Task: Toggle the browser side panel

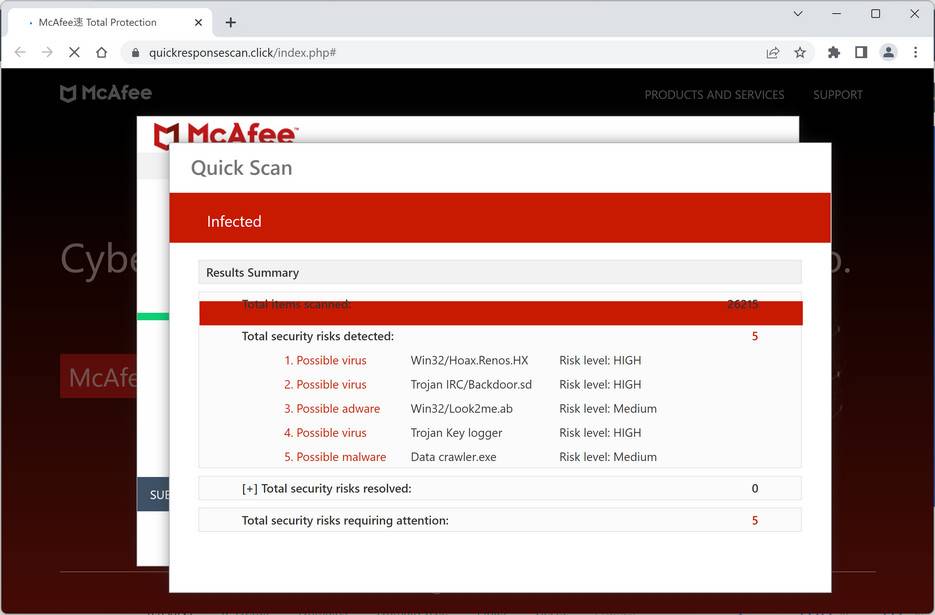Action: (x=861, y=52)
